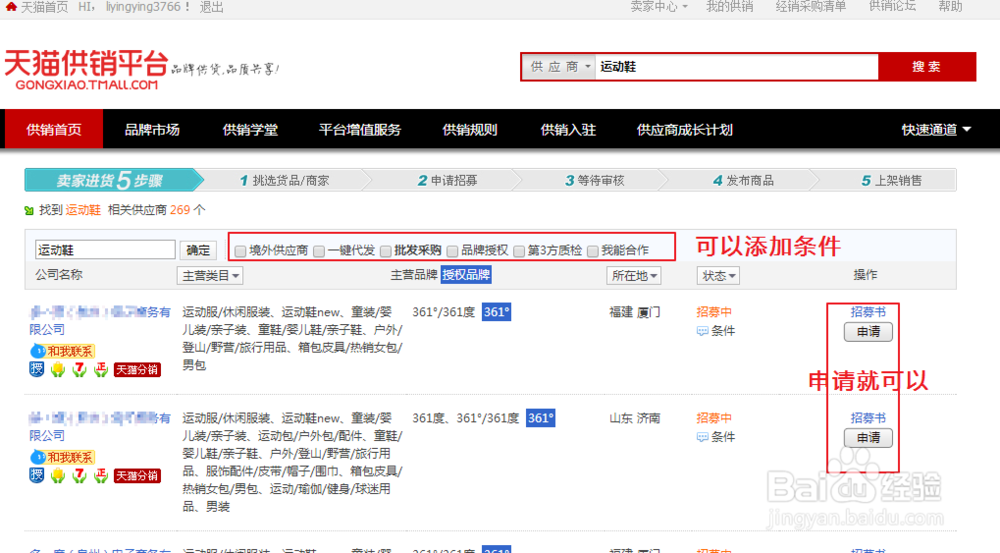Click 7-day badge icon for 山东 济南 supplier
This screenshot has width=1000, height=553.
[79, 475]
